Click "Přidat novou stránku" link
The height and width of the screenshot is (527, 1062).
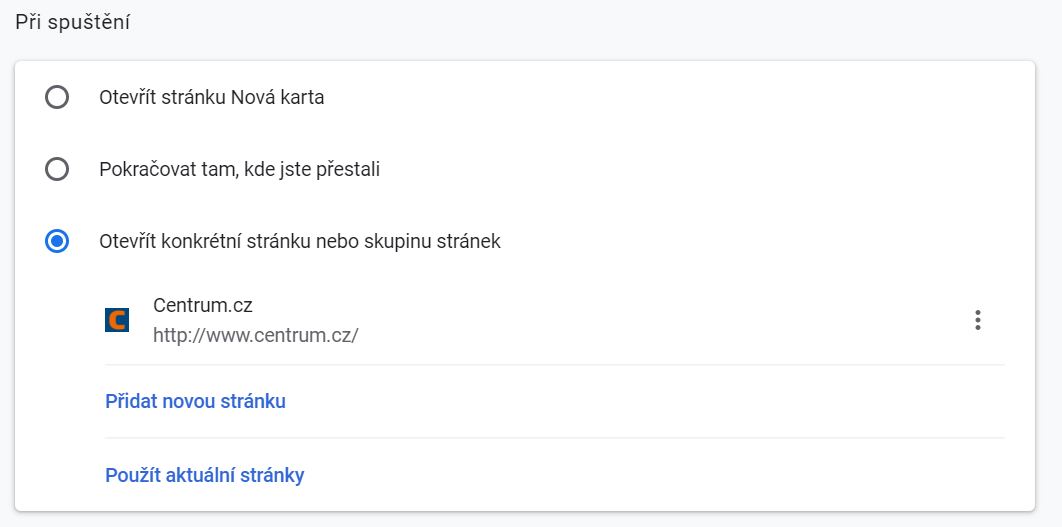pos(195,401)
